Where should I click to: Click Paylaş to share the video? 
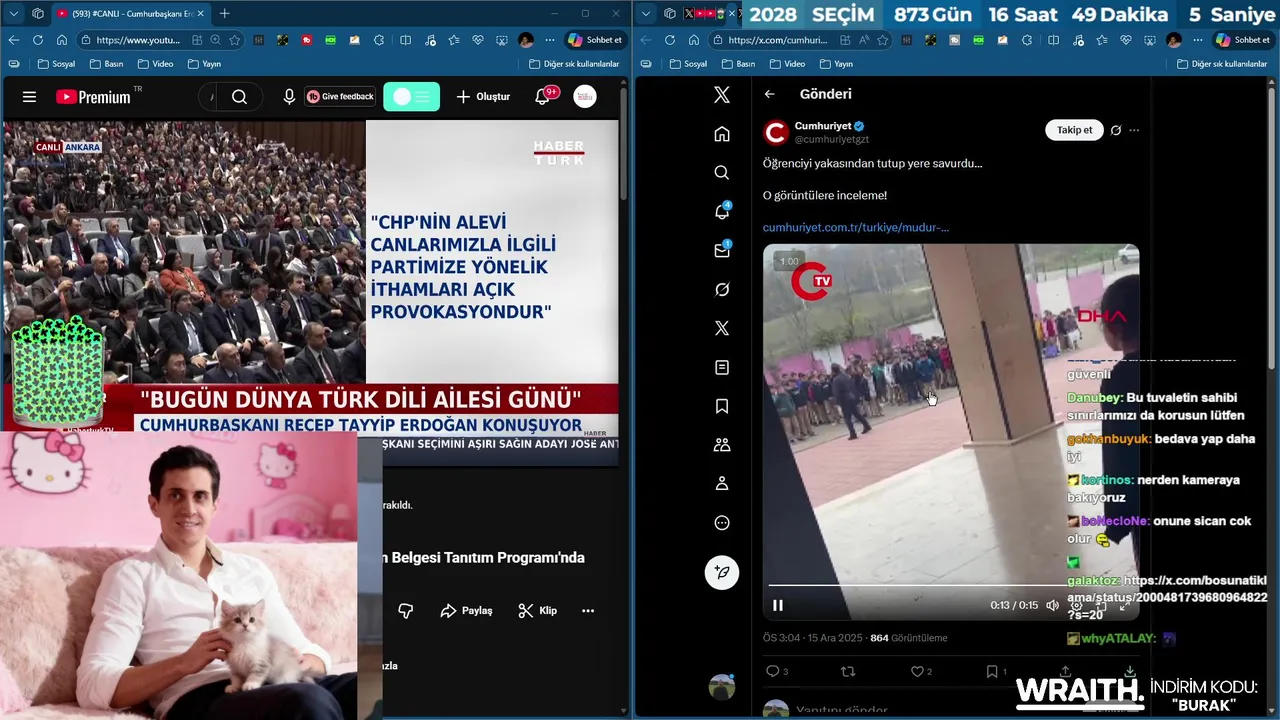(x=467, y=610)
